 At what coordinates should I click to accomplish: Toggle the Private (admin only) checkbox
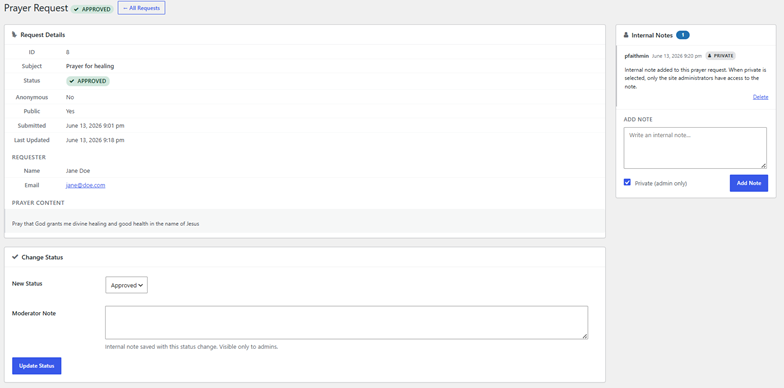[628, 182]
